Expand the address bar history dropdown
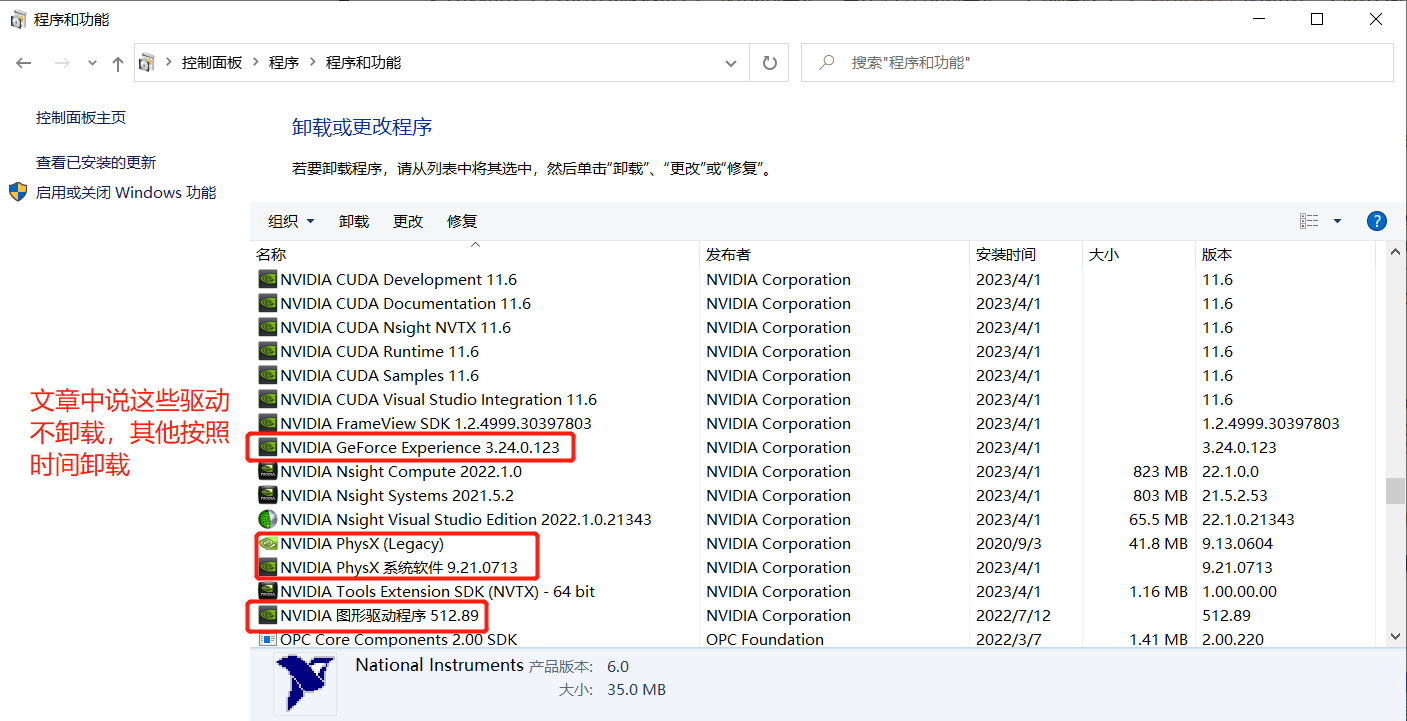 click(x=731, y=63)
